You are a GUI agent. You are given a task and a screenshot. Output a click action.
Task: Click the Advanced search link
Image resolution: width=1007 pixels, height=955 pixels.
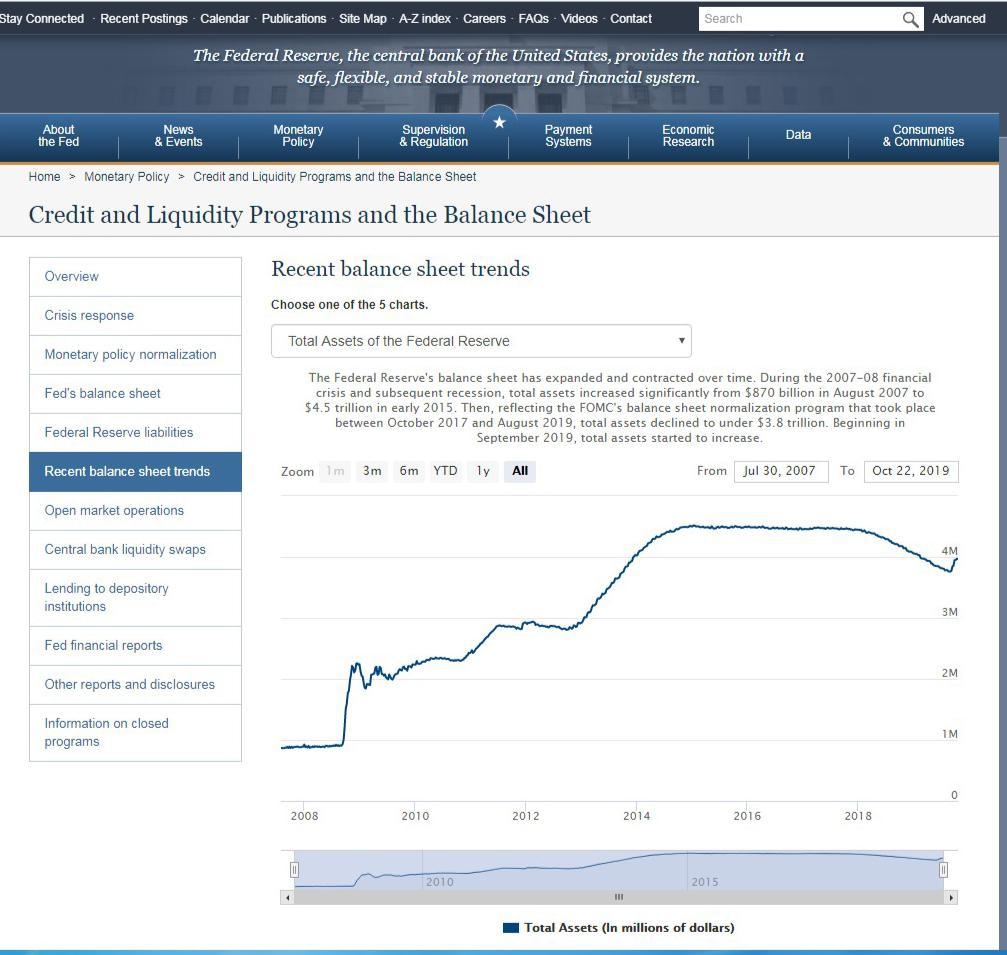(x=958, y=19)
